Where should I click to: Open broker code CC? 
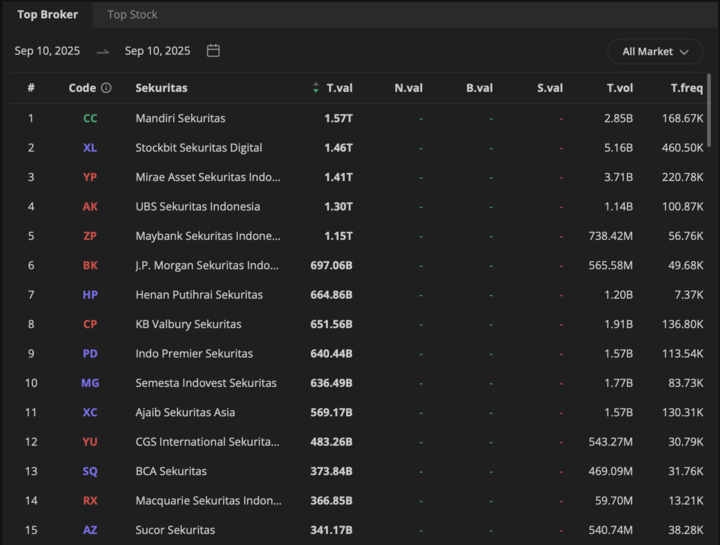tap(90, 118)
